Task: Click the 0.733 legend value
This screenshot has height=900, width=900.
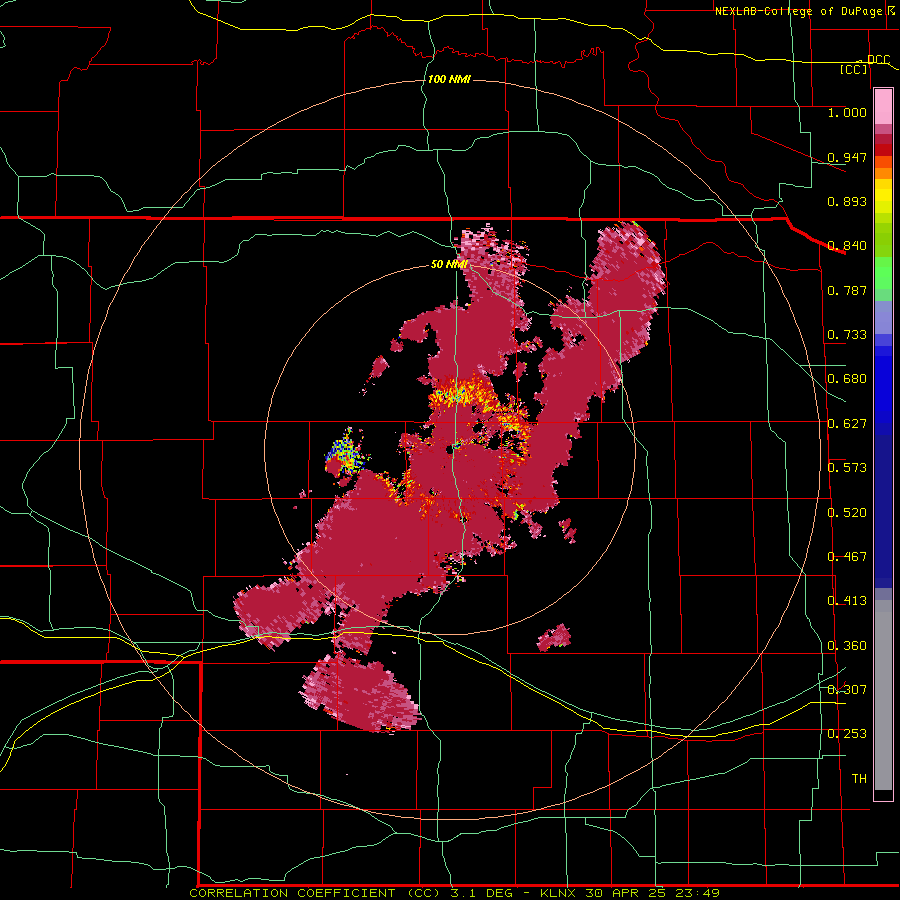Action: click(x=847, y=335)
